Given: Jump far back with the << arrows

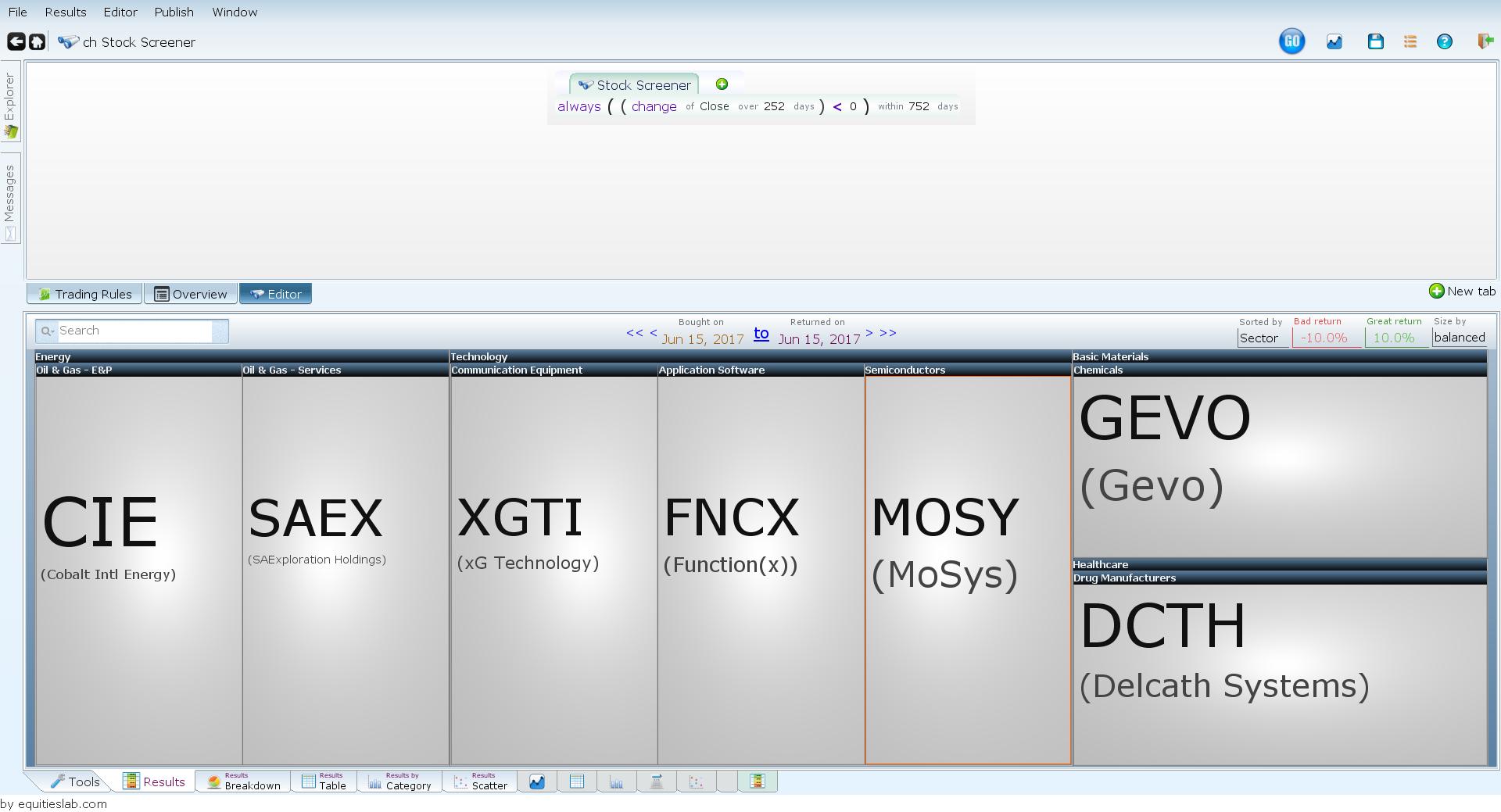Looking at the screenshot, I should coord(635,333).
